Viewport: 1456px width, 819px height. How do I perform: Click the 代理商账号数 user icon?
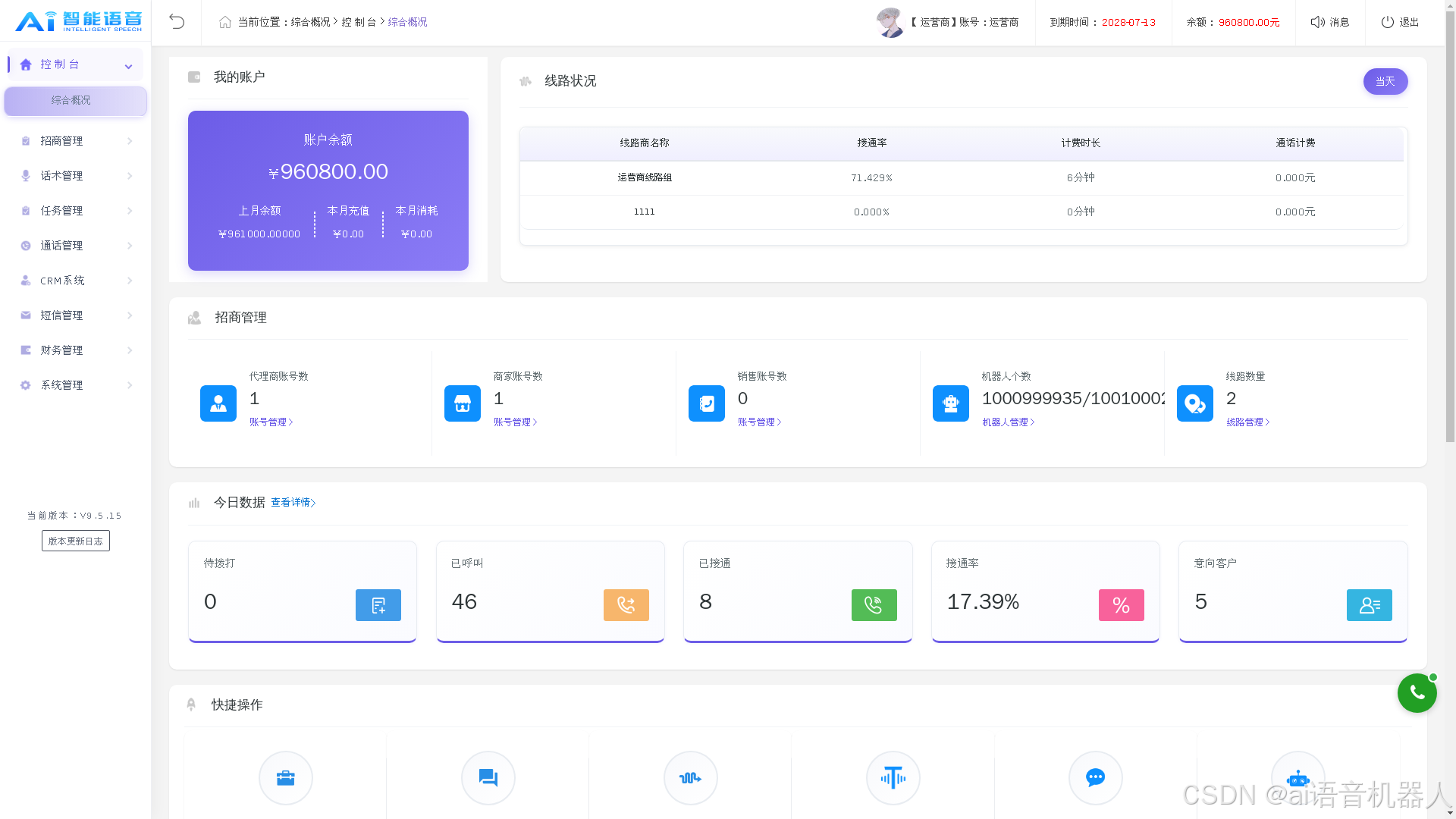218,403
